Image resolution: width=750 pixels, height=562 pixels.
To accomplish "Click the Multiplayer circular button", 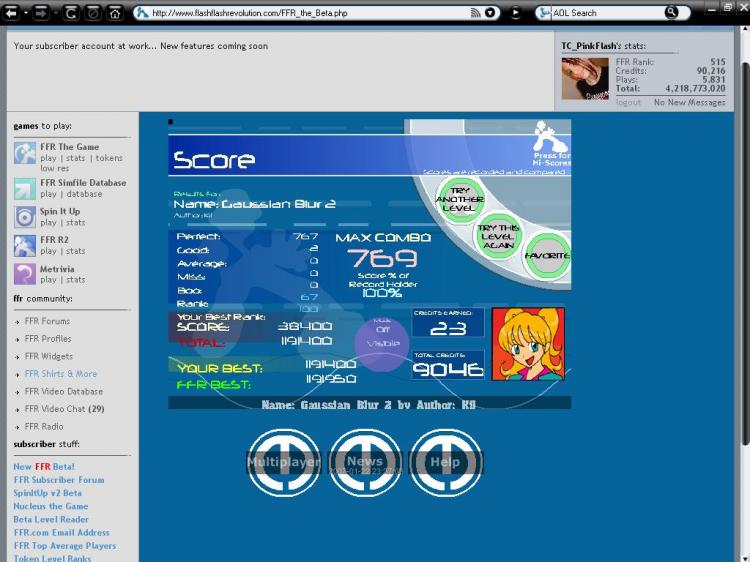I will click(284, 462).
